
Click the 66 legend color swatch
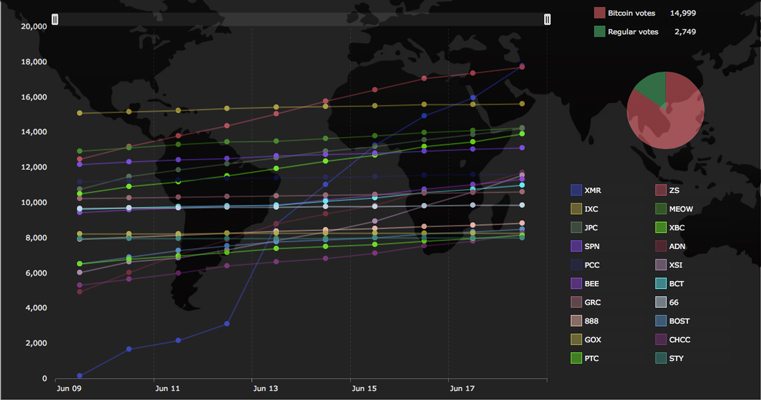tap(661, 302)
